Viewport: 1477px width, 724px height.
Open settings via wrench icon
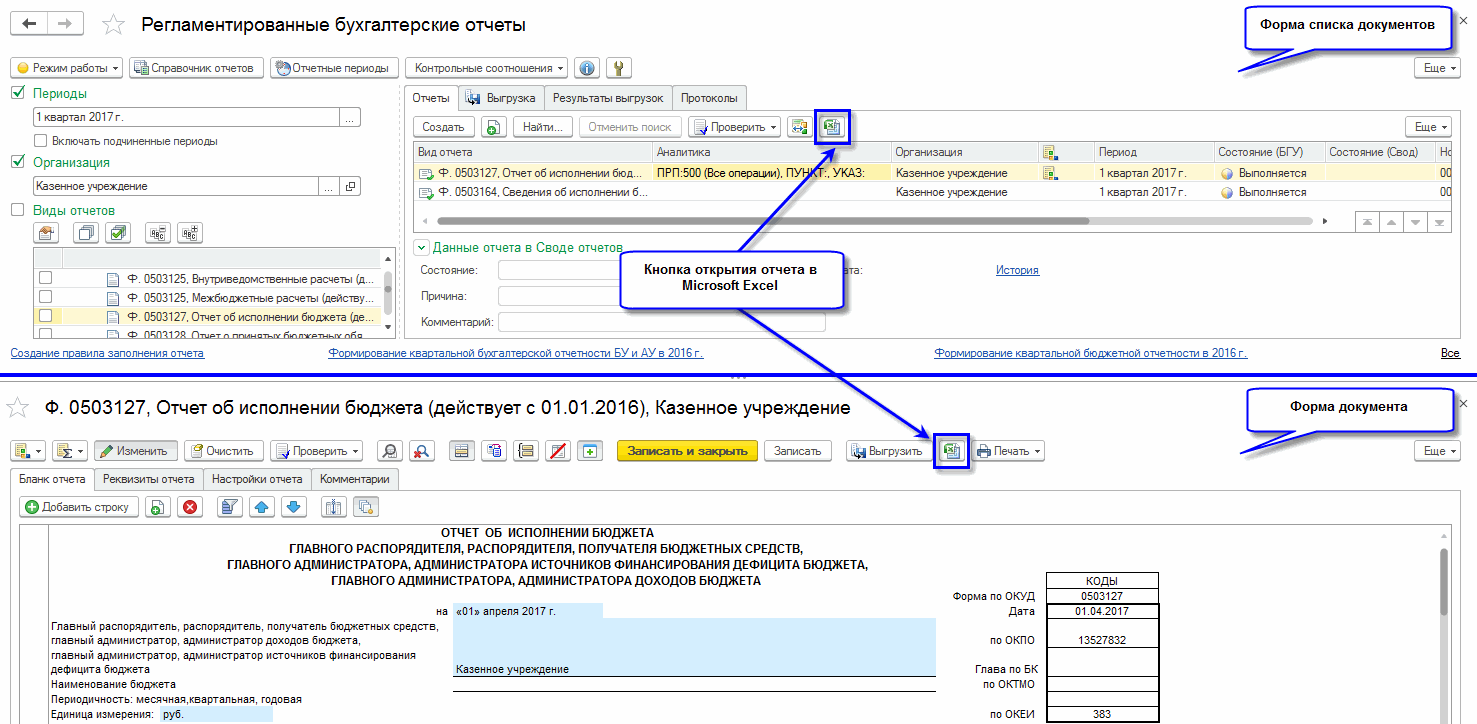pos(619,68)
